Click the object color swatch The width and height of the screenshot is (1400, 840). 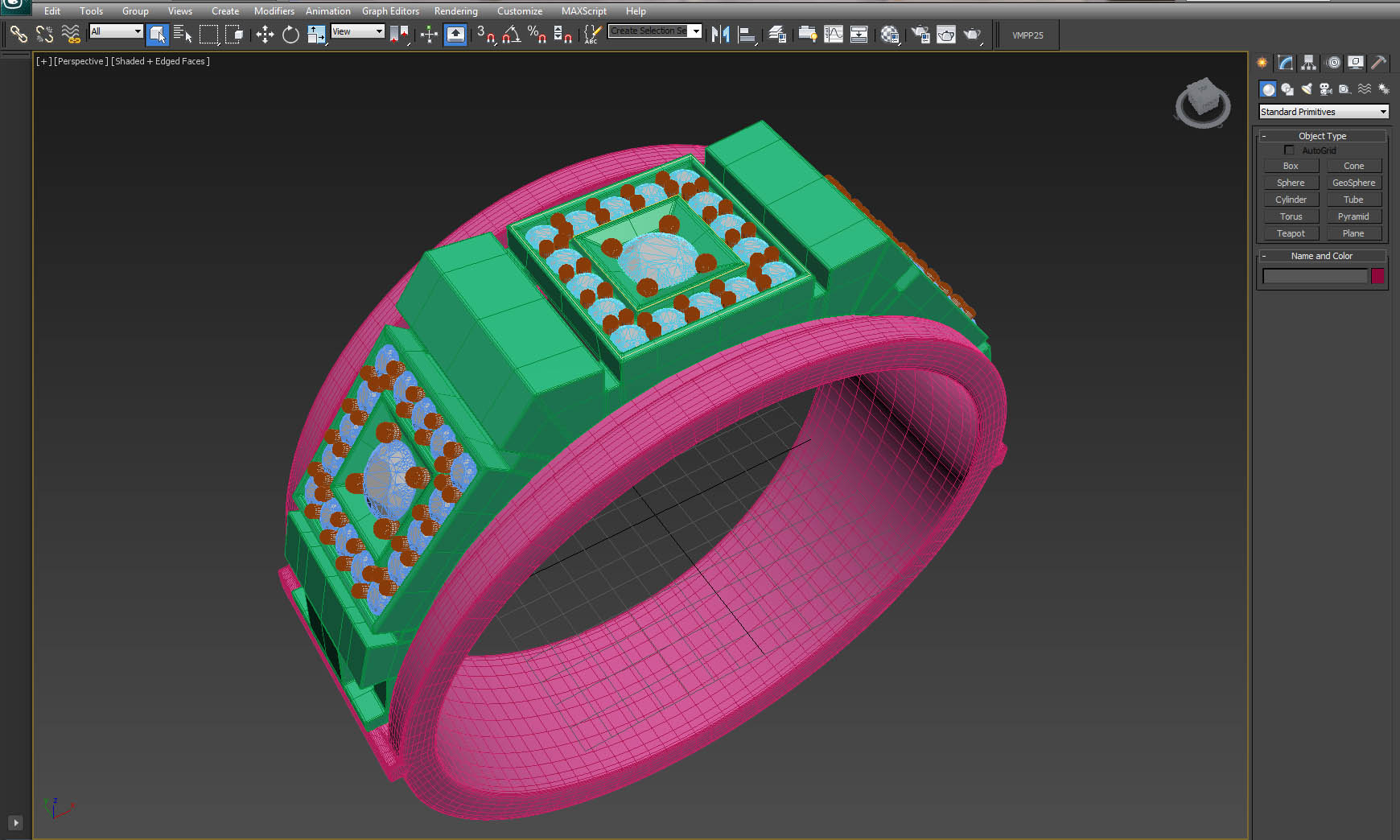tap(1377, 276)
